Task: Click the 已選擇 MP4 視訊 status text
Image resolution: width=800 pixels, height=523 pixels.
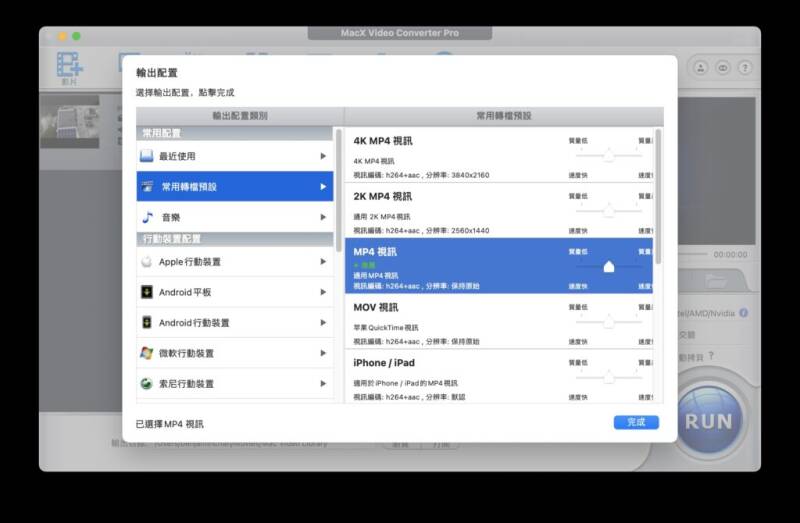Action: coord(169,424)
